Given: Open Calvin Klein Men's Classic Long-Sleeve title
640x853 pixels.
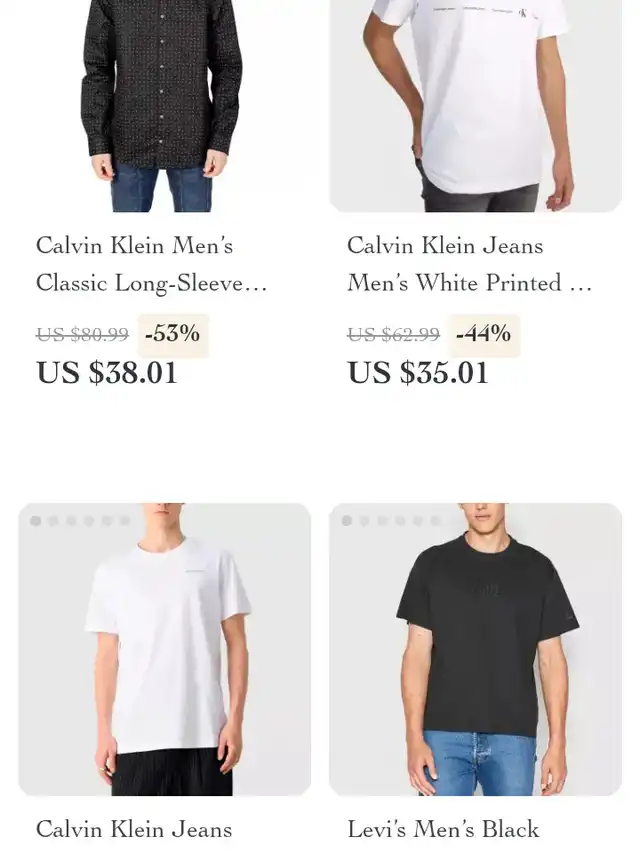Looking at the screenshot, I should pos(152,264).
